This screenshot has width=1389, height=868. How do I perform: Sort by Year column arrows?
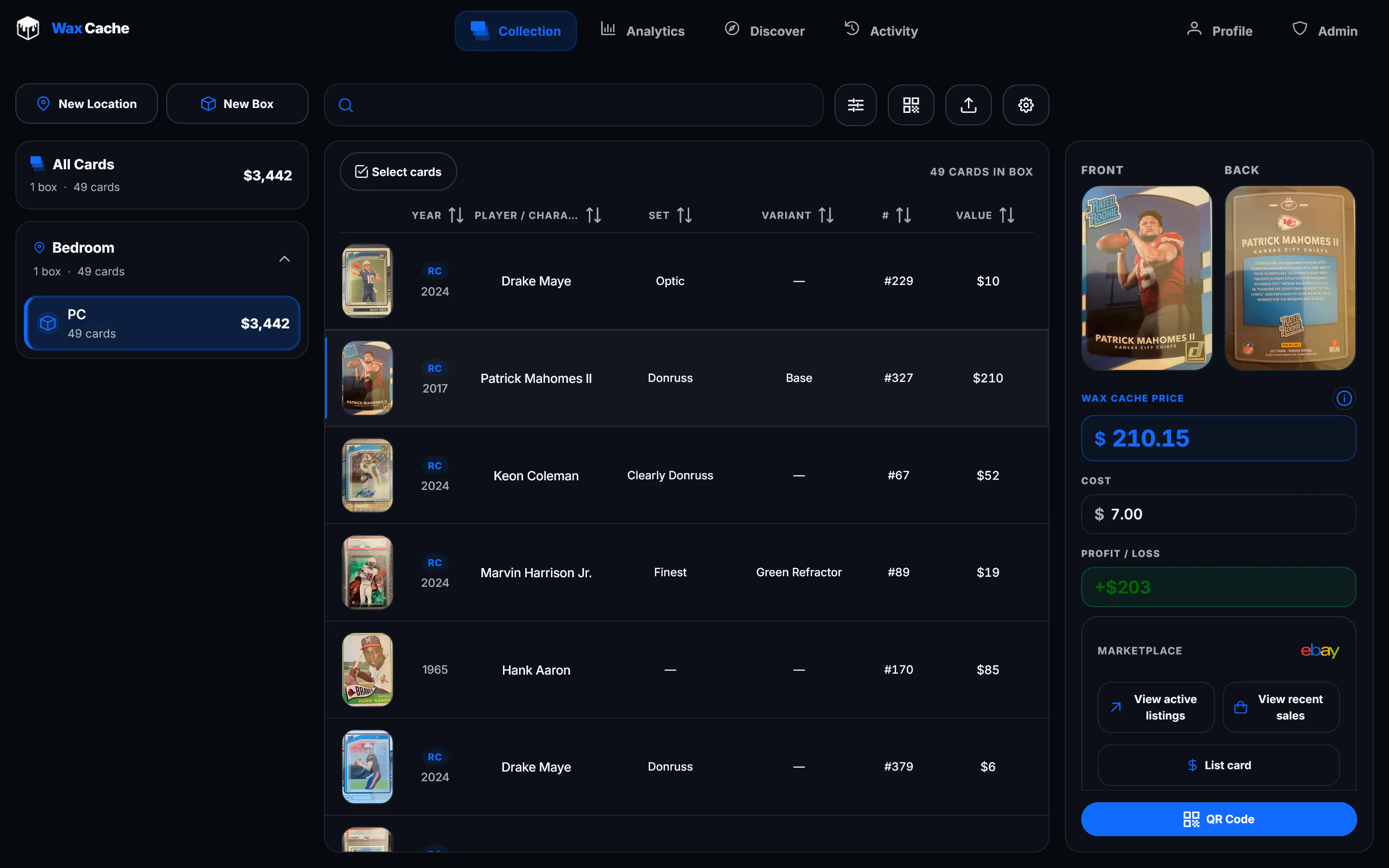coord(456,215)
